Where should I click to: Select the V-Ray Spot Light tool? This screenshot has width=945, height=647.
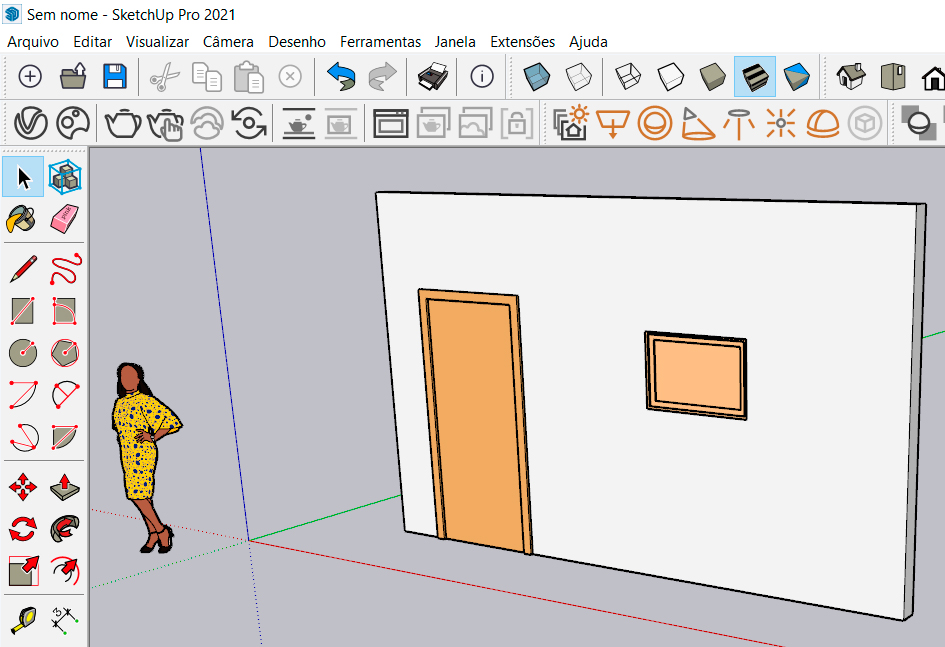click(697, 123)
